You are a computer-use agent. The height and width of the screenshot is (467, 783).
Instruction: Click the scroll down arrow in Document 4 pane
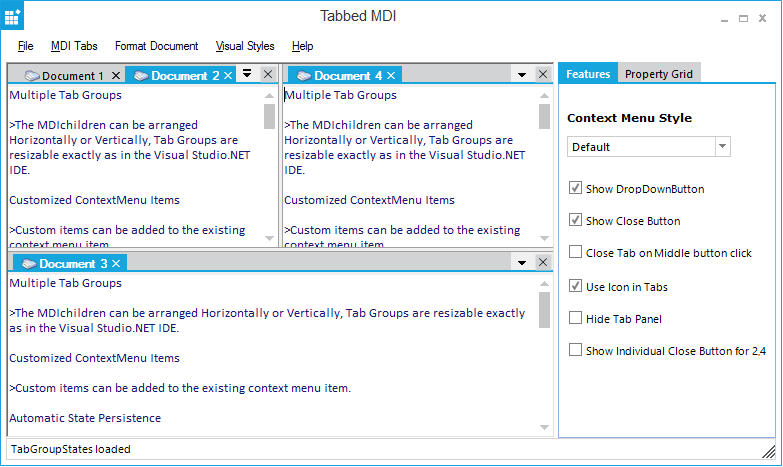pyautogui.click(x=545, y=238)
